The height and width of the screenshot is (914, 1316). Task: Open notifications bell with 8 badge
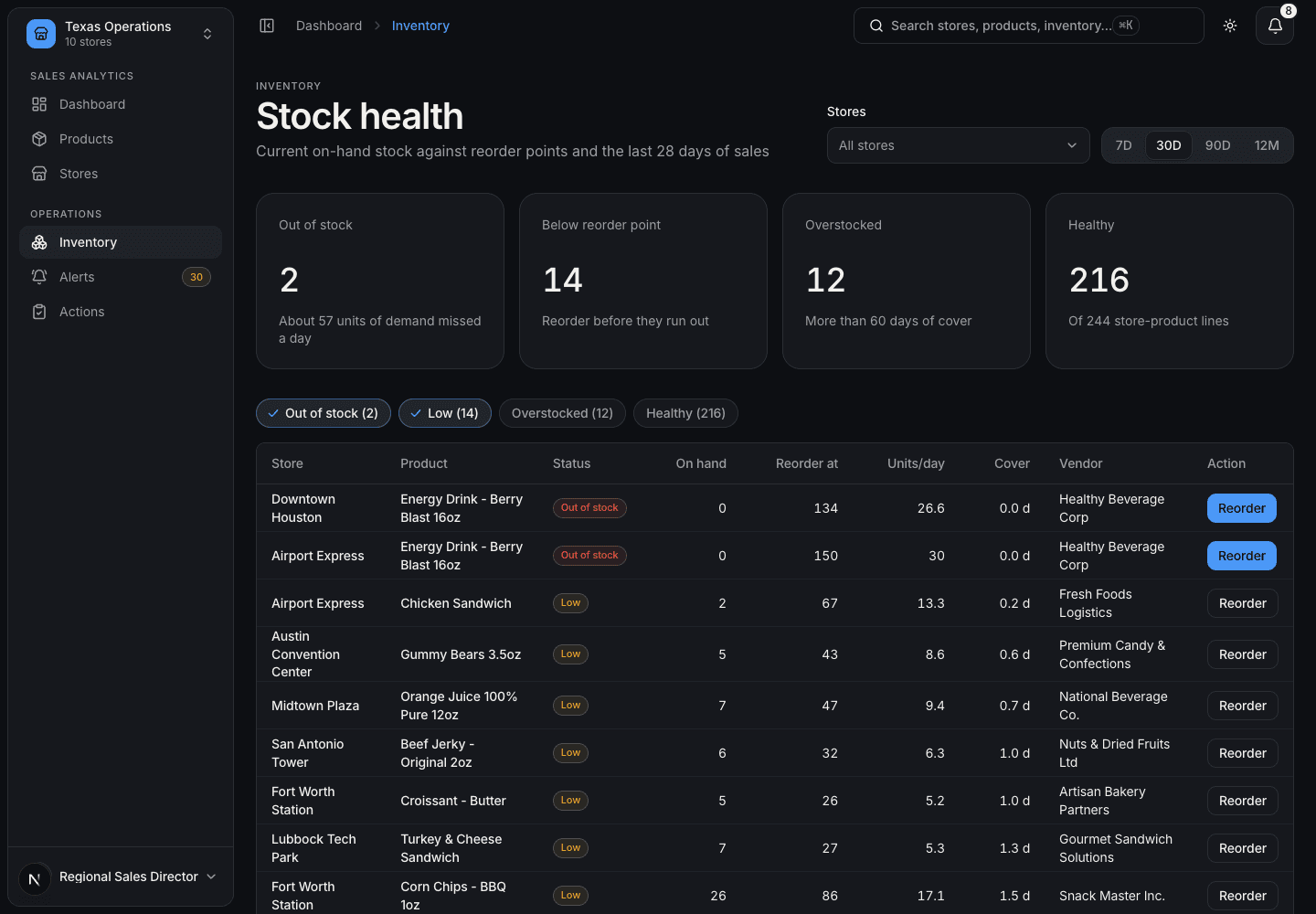pos(1275,26)
